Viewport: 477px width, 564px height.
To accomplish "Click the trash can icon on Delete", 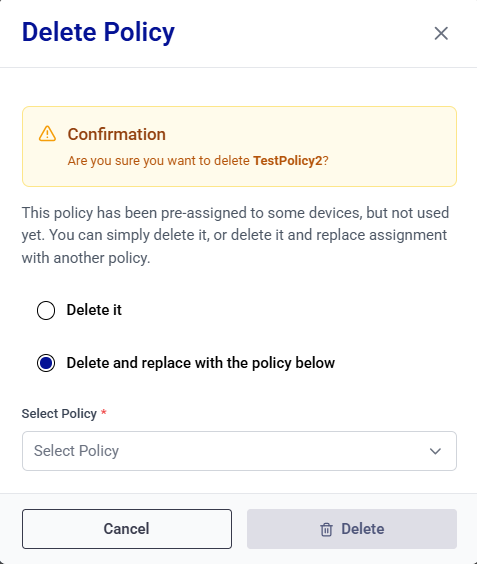I will point(326,529).
